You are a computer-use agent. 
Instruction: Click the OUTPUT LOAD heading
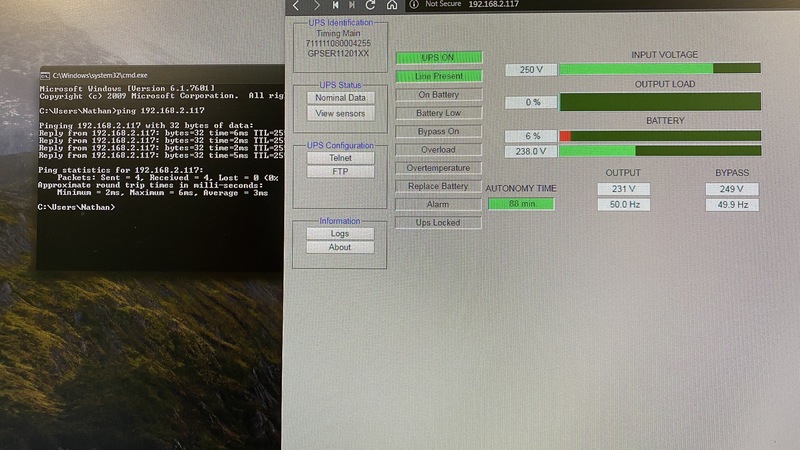(665, 84)
